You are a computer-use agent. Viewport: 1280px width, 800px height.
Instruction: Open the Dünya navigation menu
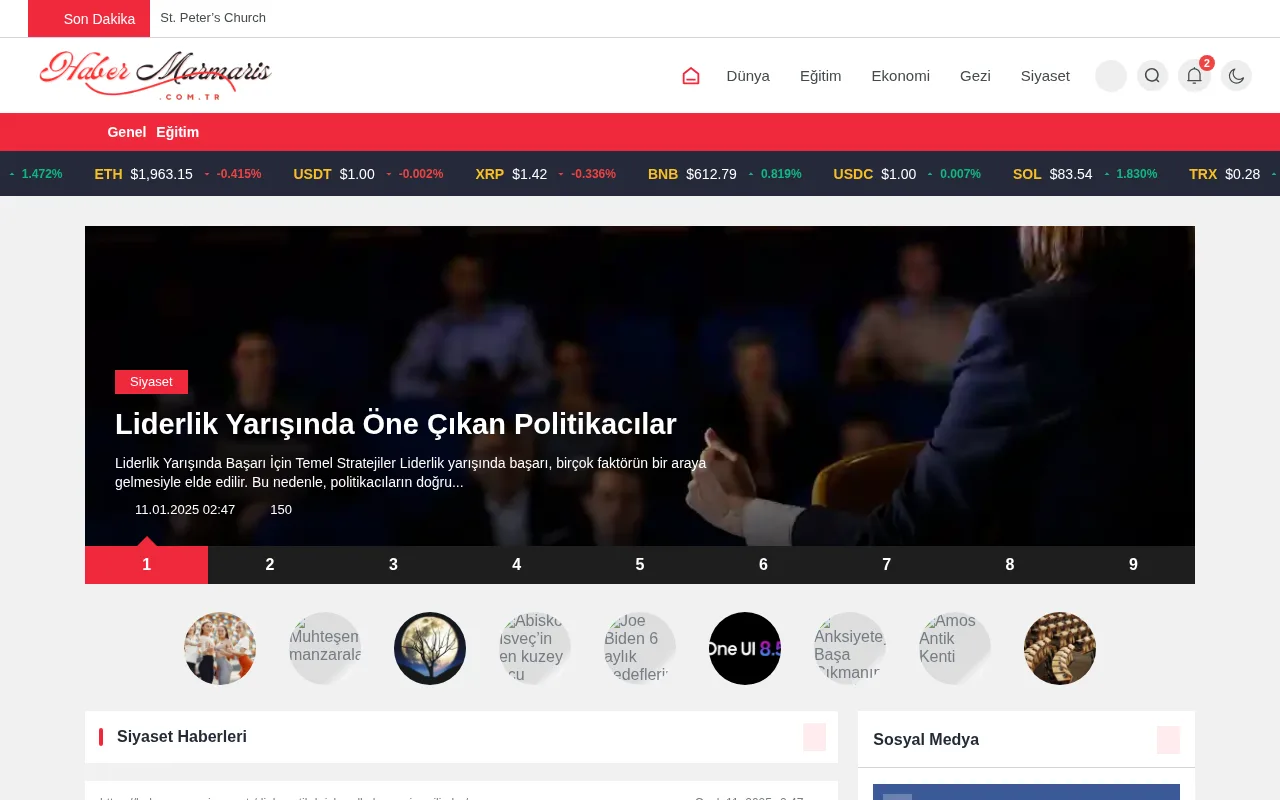pos(748,75)
